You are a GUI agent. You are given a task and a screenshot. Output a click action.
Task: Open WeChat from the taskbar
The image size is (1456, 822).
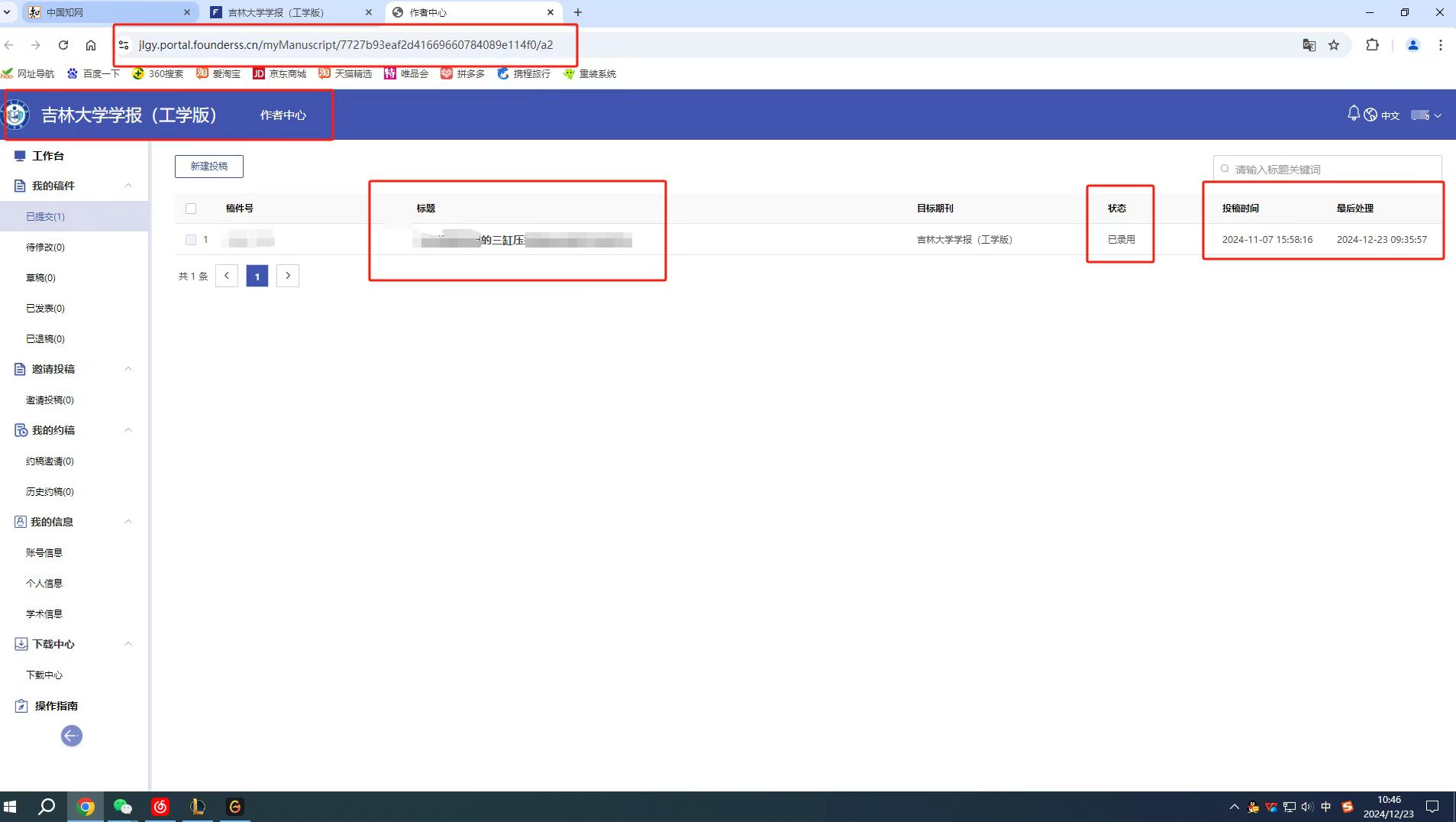[x=122, y=807]
